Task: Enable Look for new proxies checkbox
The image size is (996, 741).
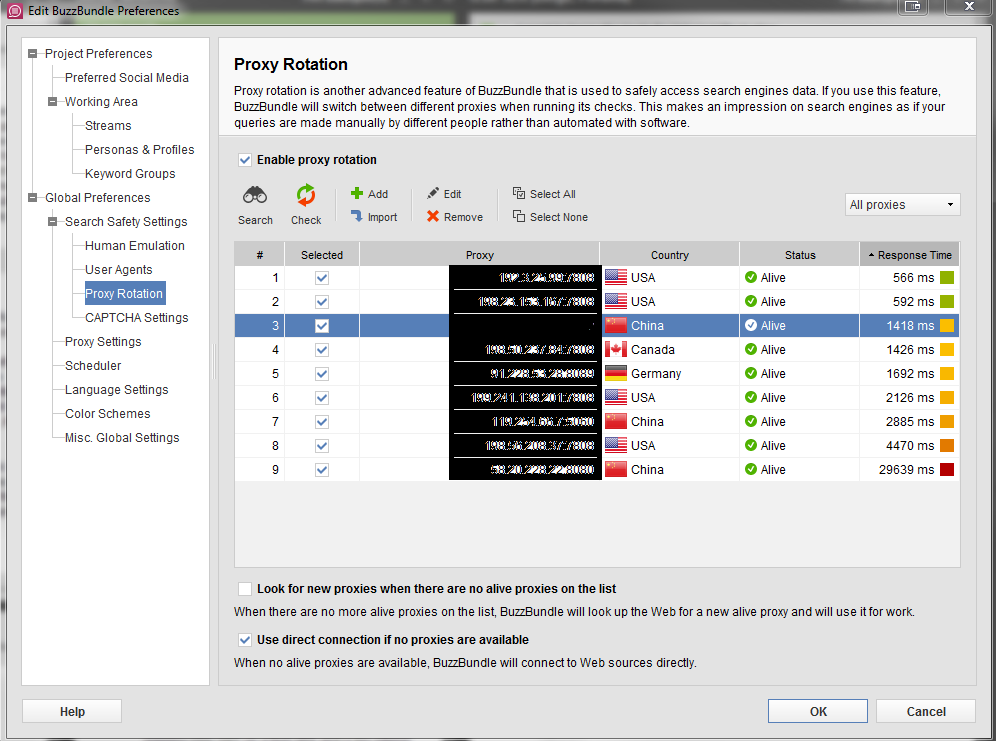Action: click(245, 589)
